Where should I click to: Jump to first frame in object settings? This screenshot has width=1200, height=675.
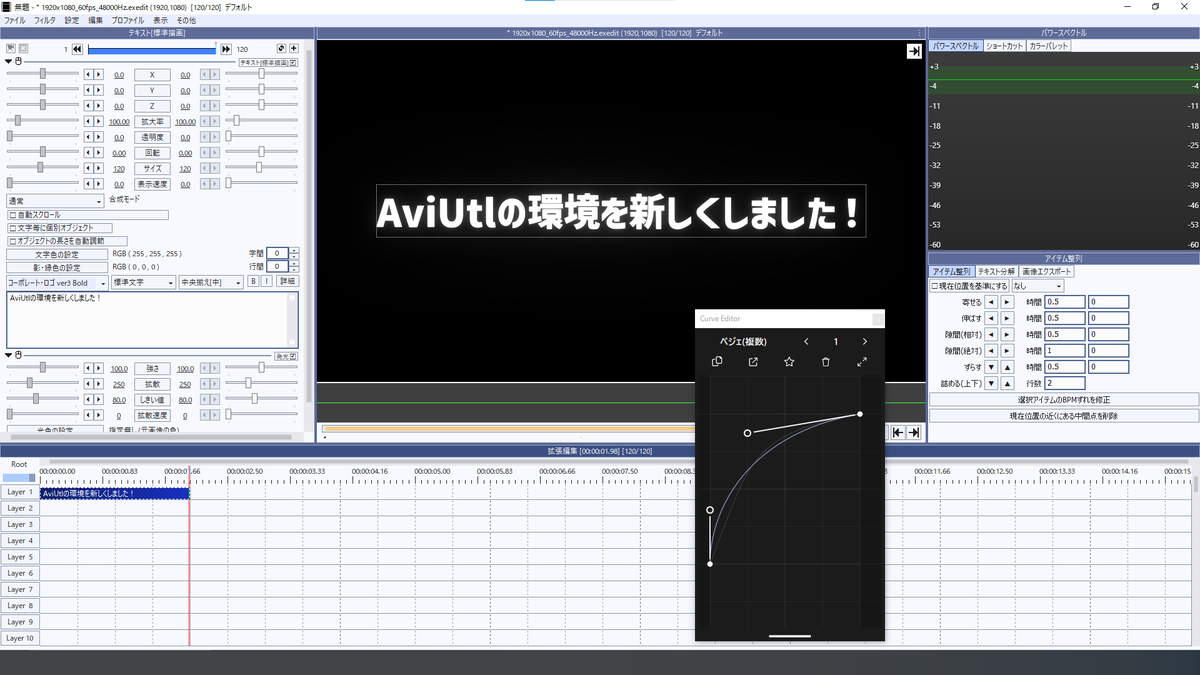tap(77, 48)
